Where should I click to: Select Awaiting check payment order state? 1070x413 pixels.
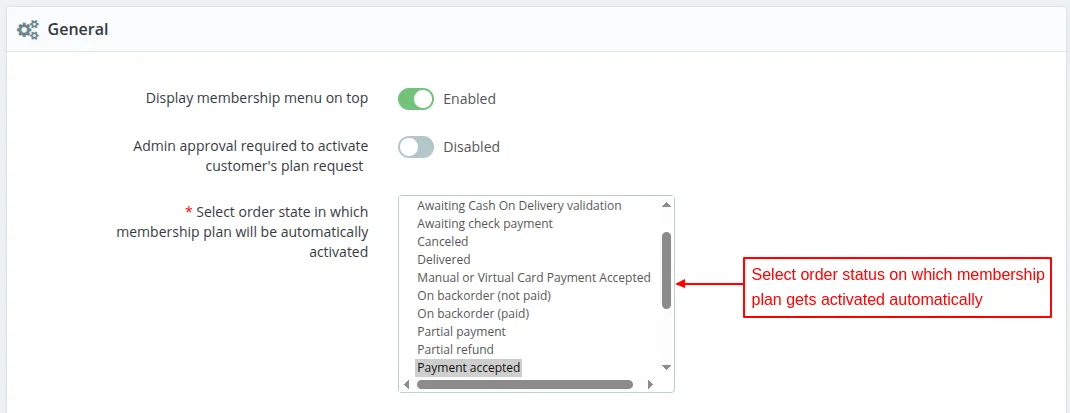tap(485, 224)
